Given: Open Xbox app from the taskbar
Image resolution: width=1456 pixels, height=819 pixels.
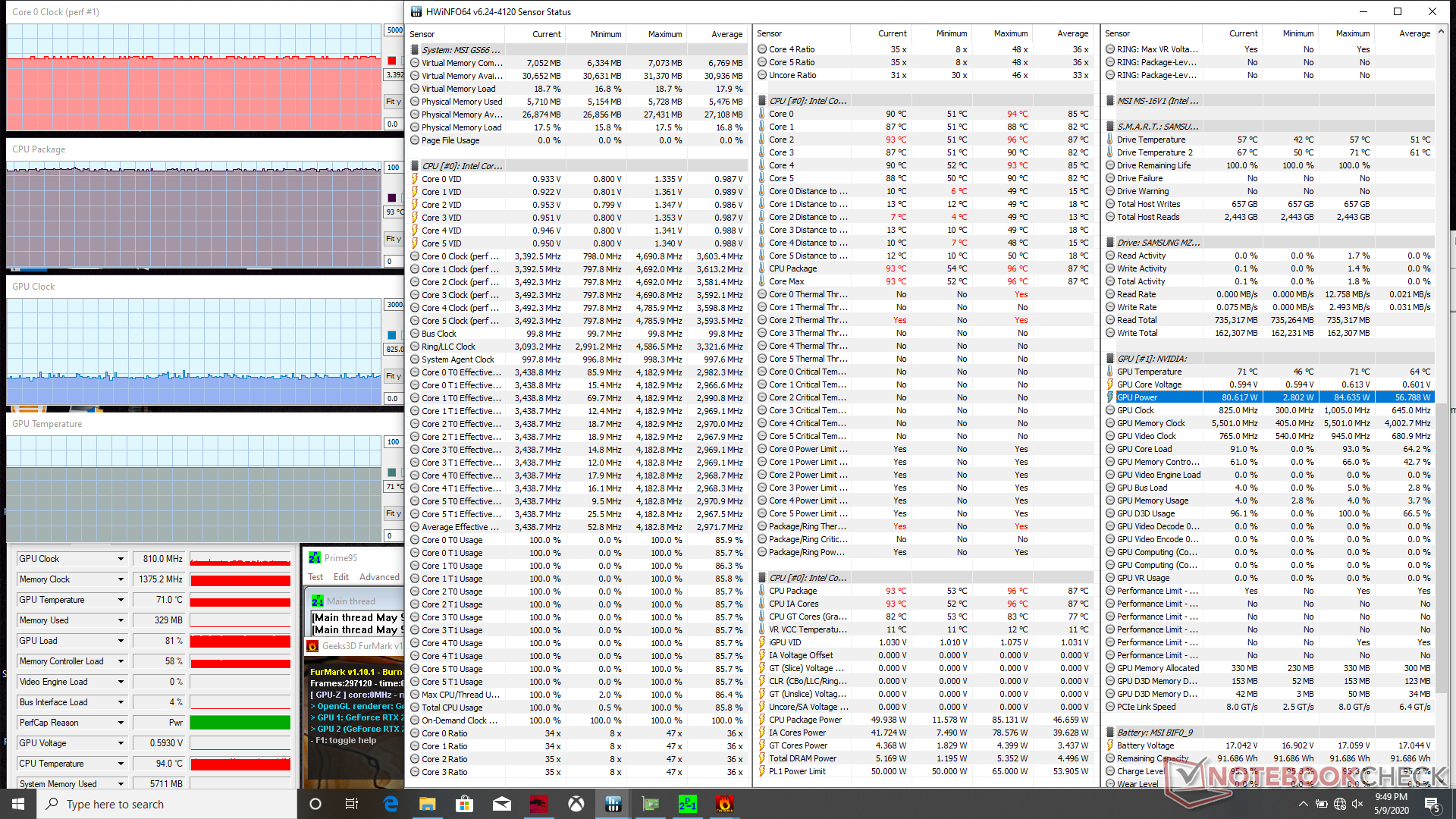Looking at the screenshot, I should coord(576,804).
